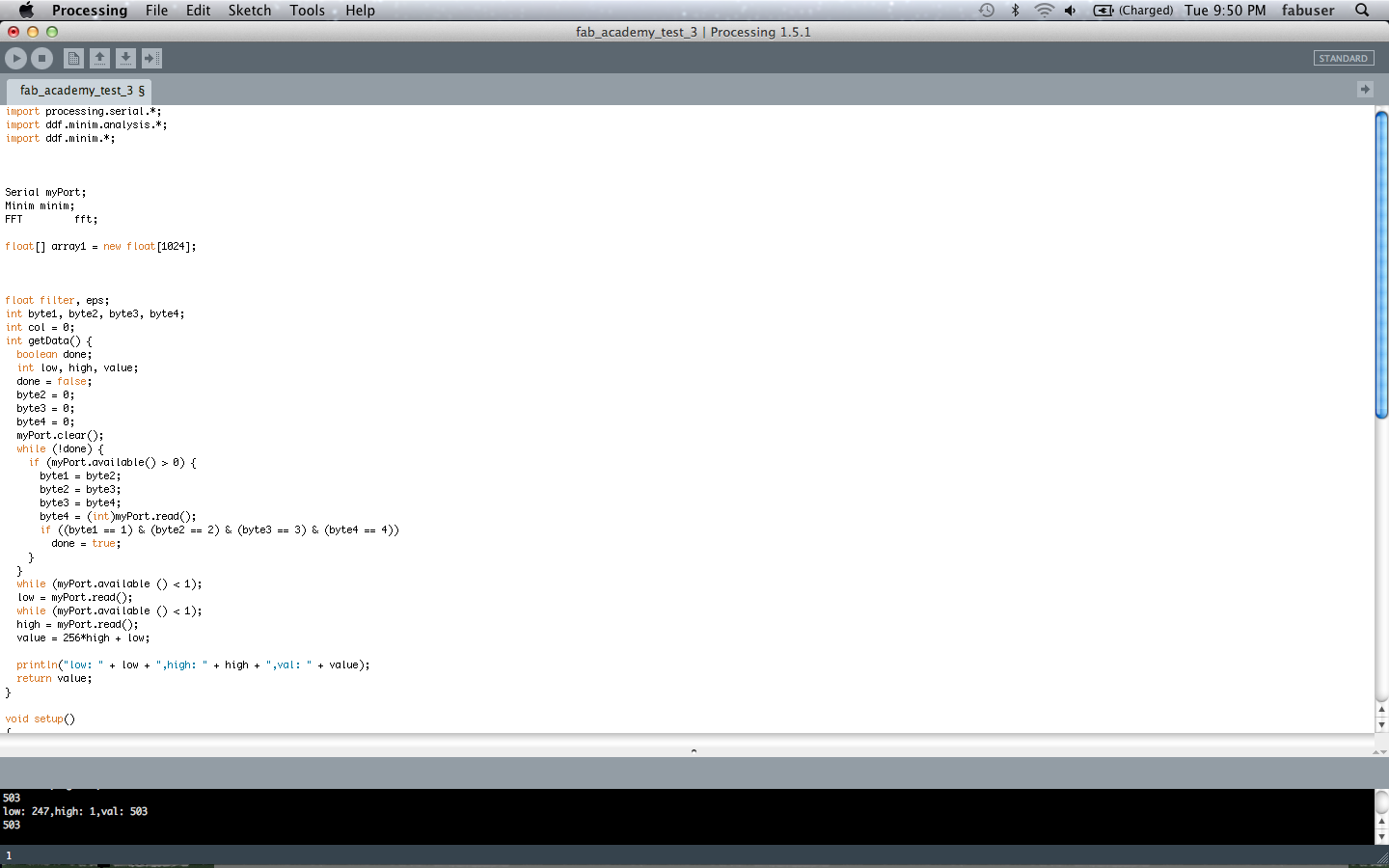The height and width of the screenshot is (868, 1389).
Task: Click the 'Serial myPort;' declaration
Action: 45,193
